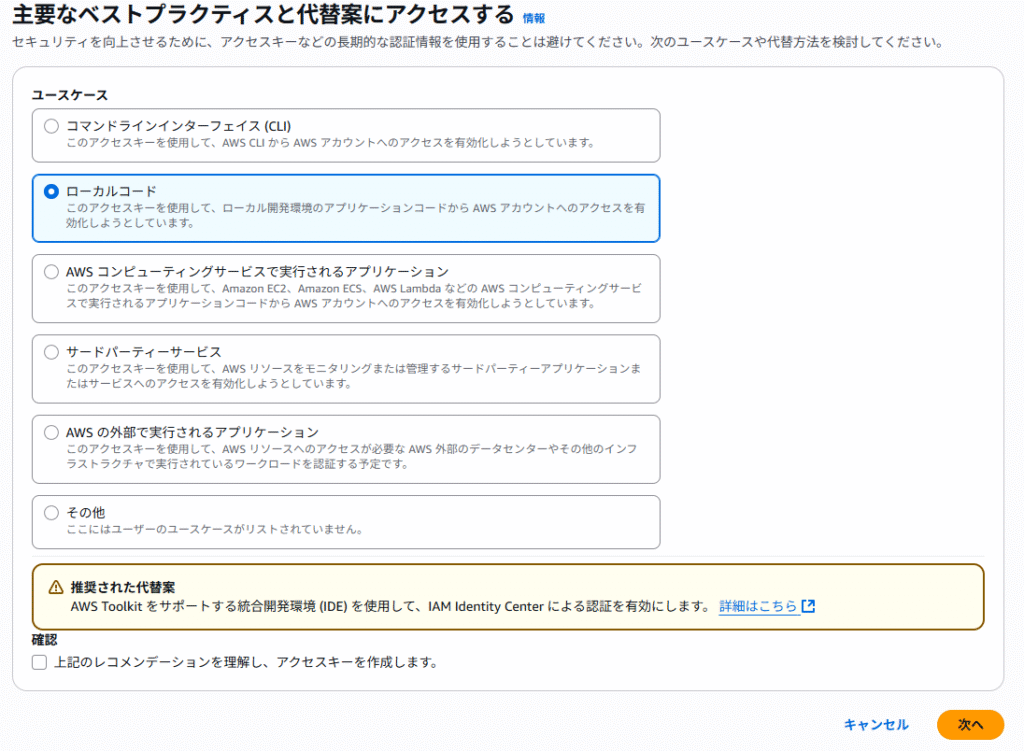Choose AWS コンピューティングサービスで実行されるアプリケーション radio
1024x751 pixels.
[x=51, y=272]
